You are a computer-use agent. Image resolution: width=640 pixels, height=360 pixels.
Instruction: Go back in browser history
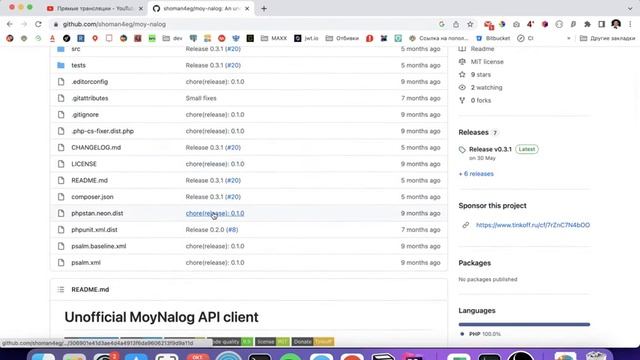point(10,24)
